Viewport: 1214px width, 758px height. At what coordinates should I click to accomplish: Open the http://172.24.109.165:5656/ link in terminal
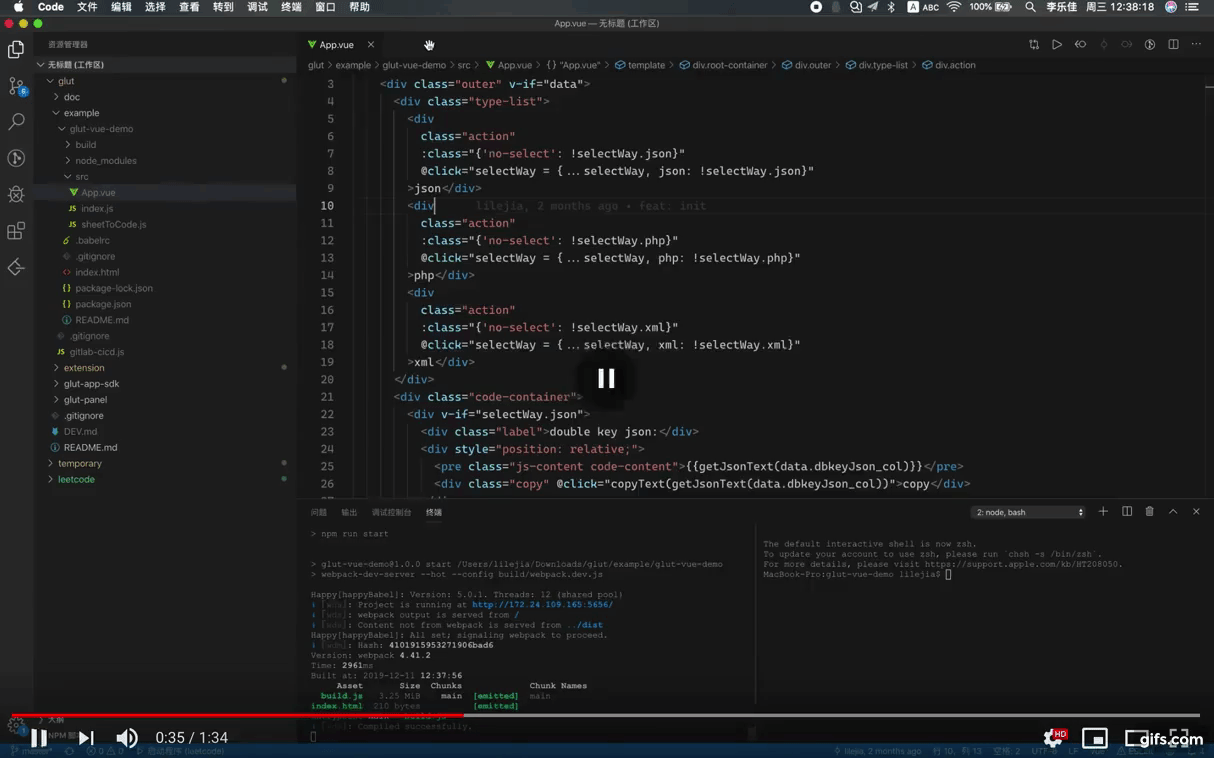pyautogui.click(x=542, y=604)
